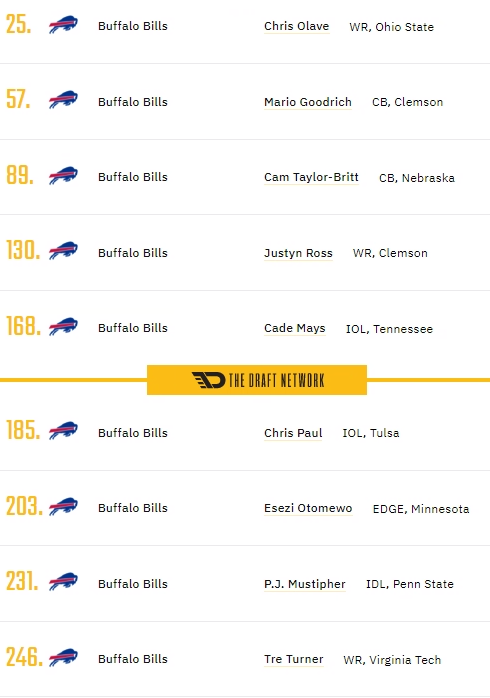
Task: Open Chris Paul player link
Action: [293, 433]
